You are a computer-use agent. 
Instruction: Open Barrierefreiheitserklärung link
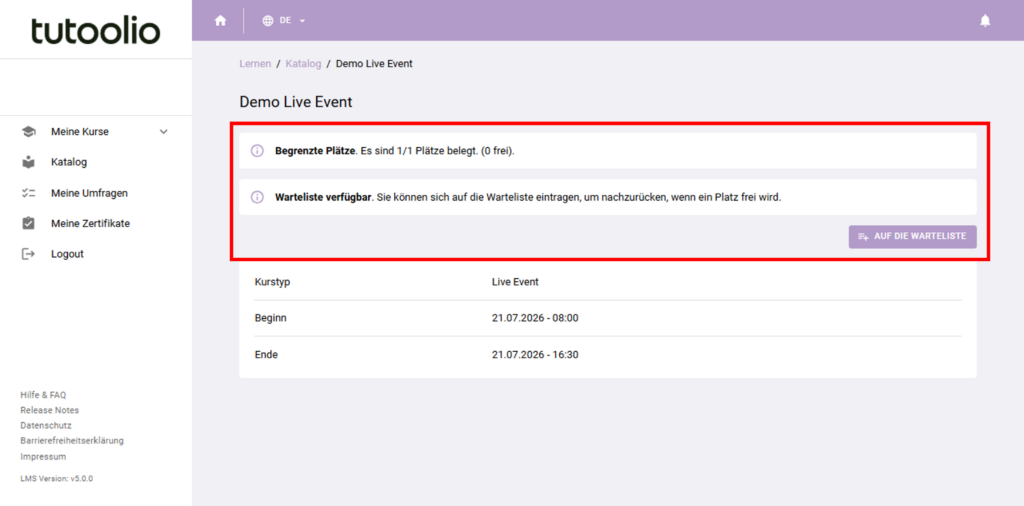72,440
